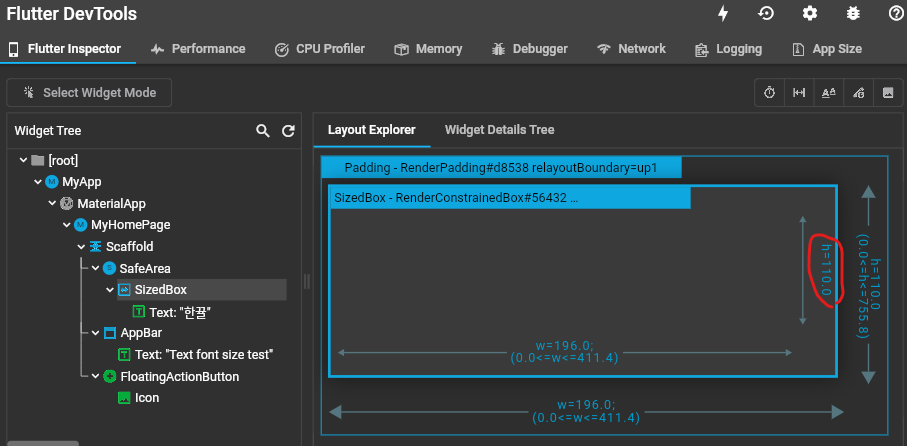Click the SizedBox RenderConstrainedBox header

click(510, 198)
